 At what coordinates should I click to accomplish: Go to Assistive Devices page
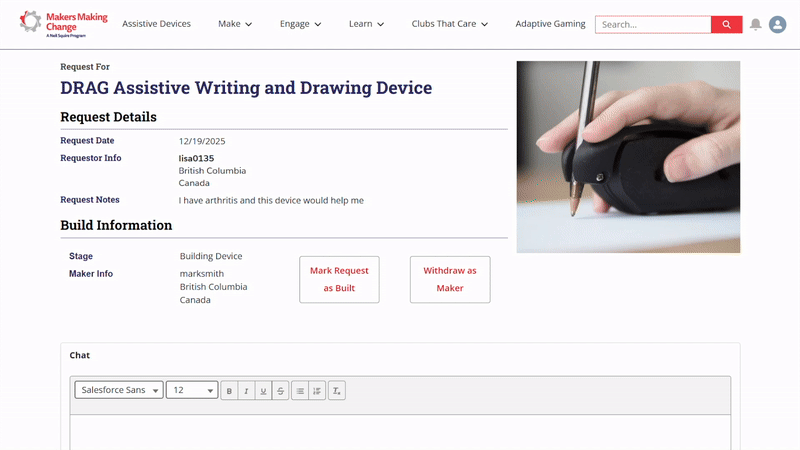click(x=156, y=24)
